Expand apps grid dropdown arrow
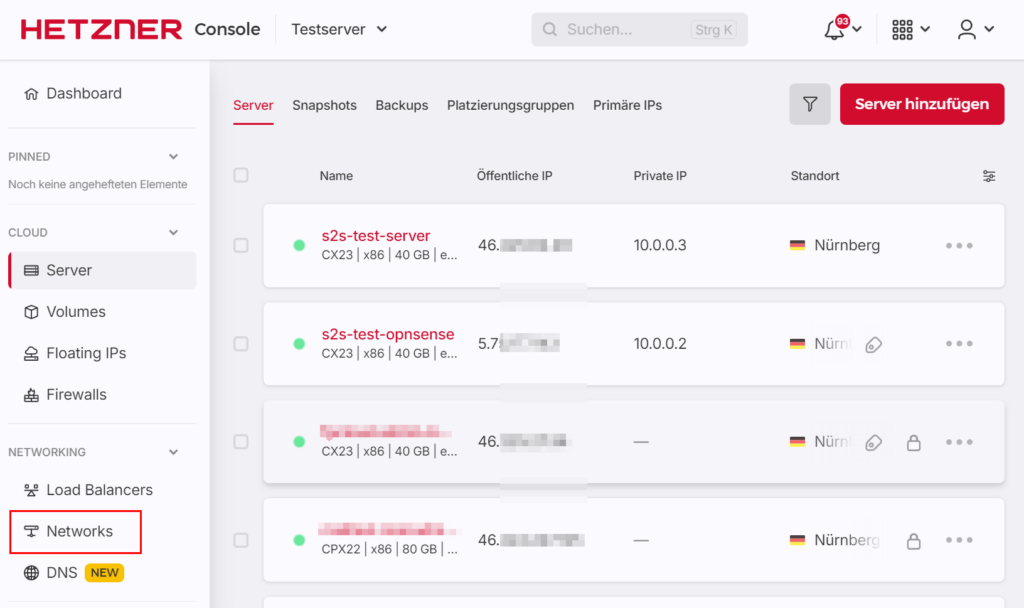1024x608 pixels. tap(925, 29)
